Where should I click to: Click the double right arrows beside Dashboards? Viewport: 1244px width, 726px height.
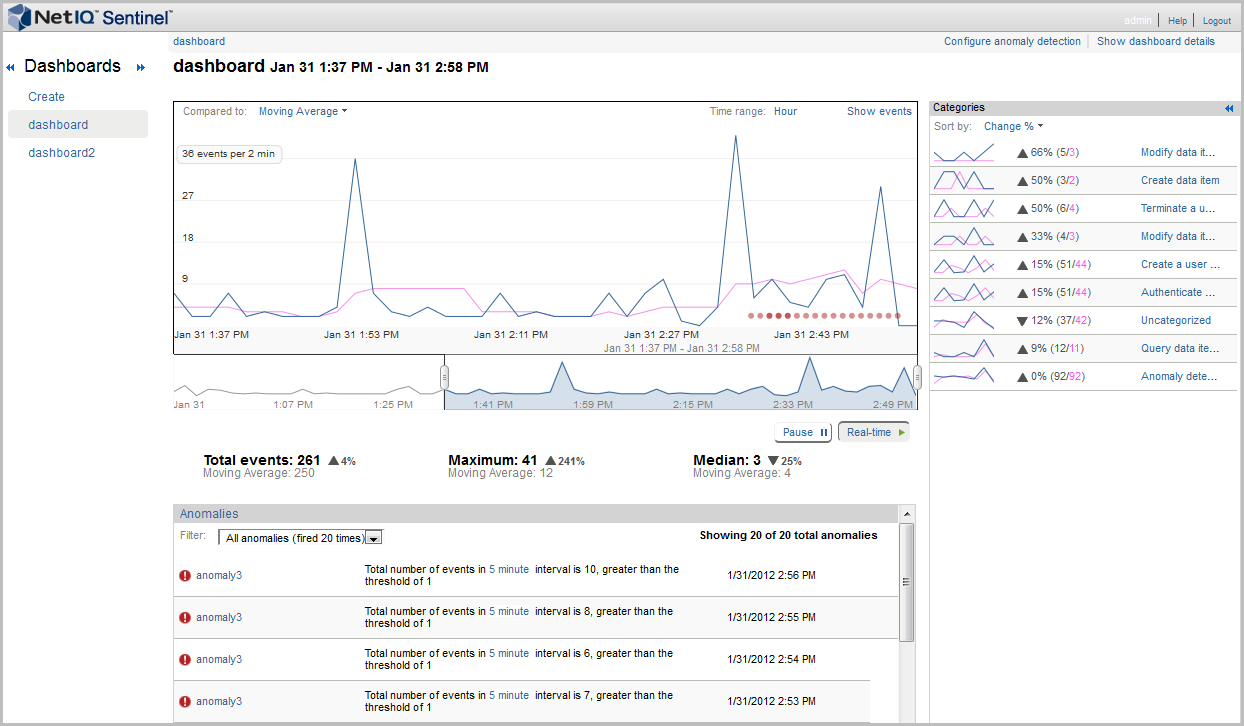(x=141, y=68)
